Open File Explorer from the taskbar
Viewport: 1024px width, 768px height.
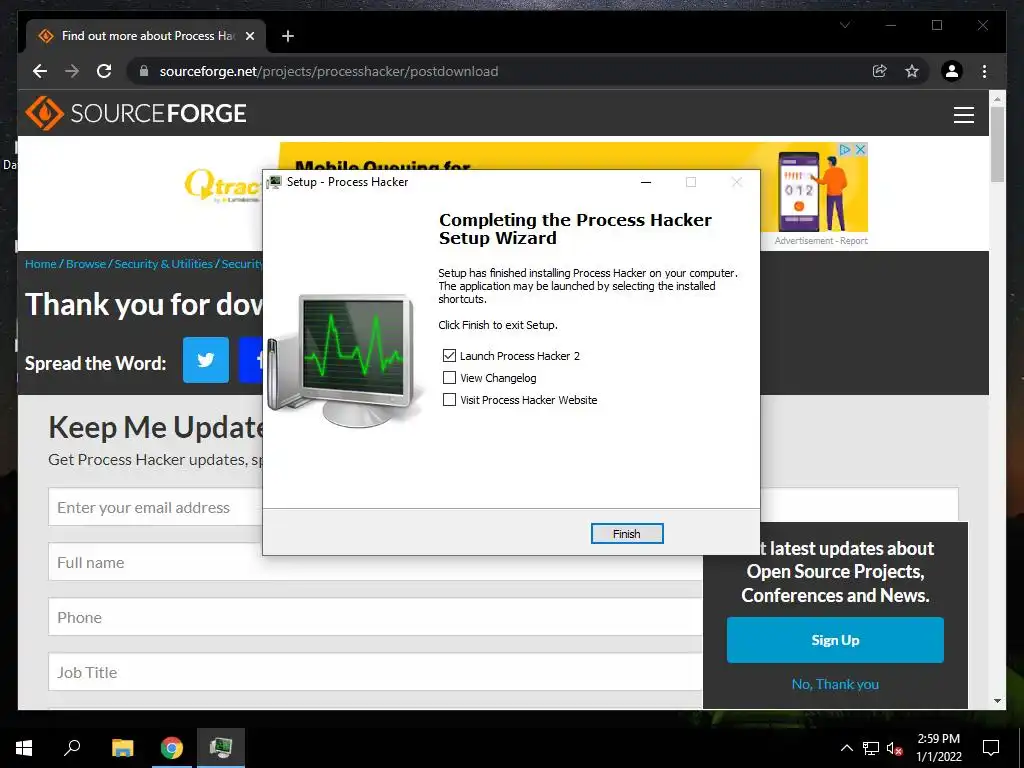pyautogui.click(x=122, y=748)
